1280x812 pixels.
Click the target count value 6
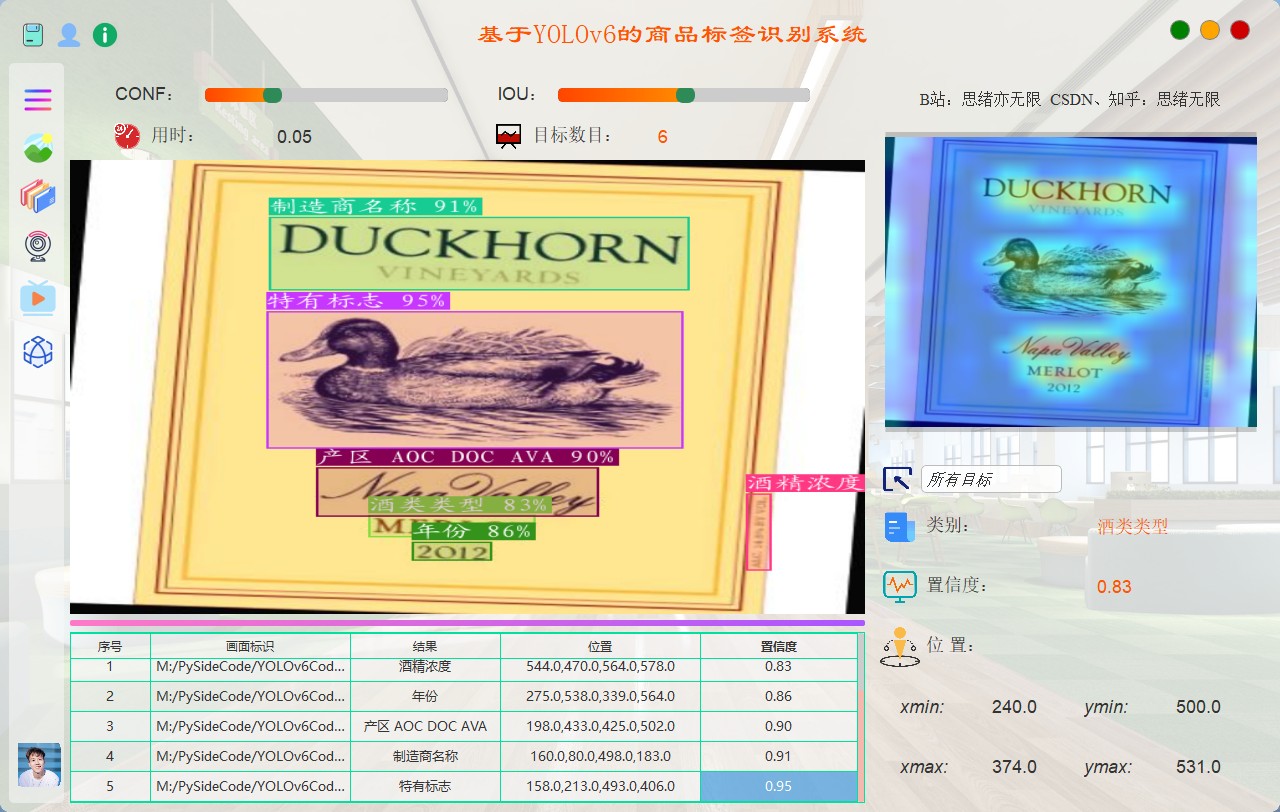(662, 136)
